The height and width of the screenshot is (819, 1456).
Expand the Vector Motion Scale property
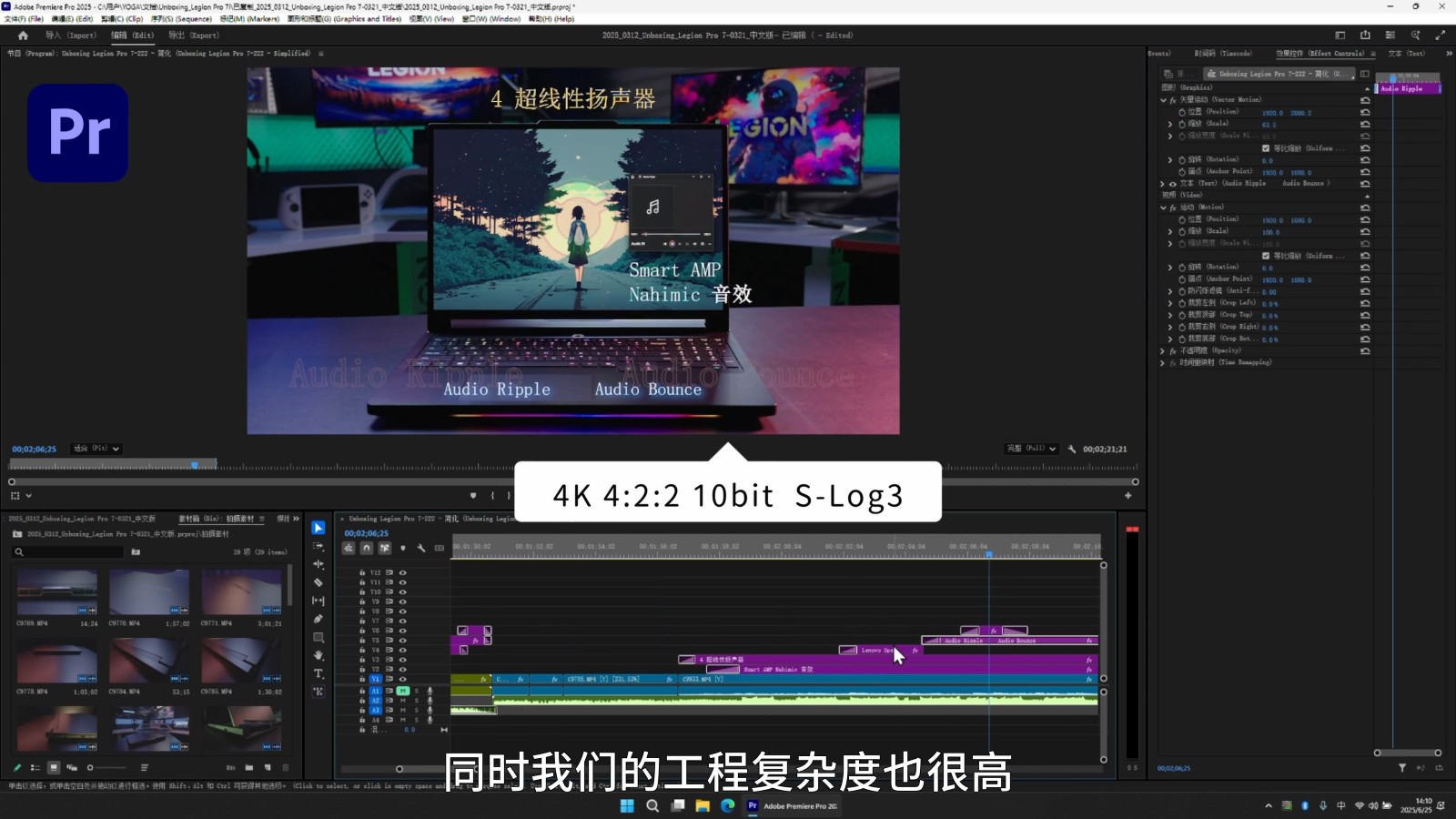pos(1170,124)
